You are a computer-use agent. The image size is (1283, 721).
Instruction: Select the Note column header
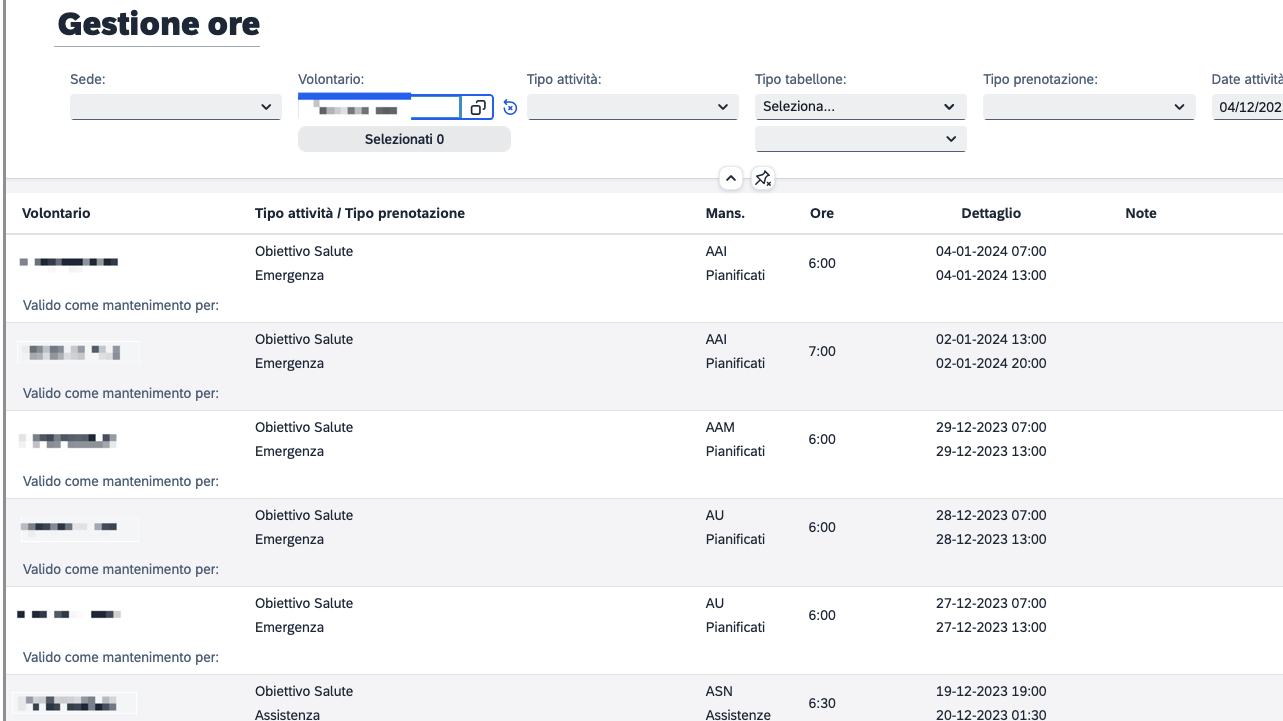(x=1140, y=213)
